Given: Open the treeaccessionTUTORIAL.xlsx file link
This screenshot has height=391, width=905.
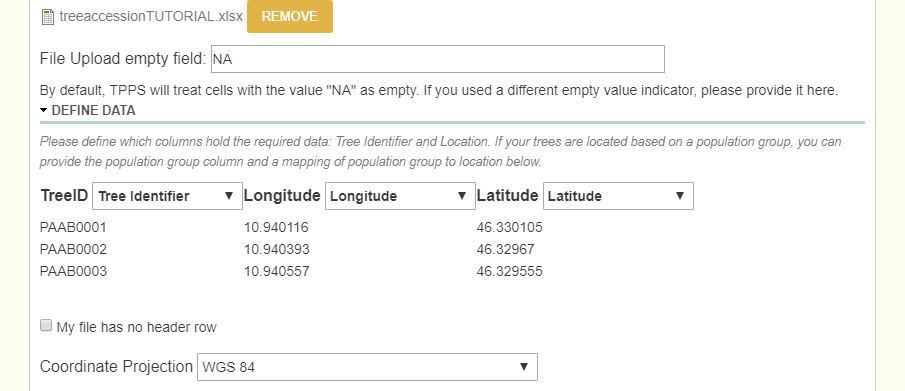Looking at the screenshot, I should coord(151,16).
